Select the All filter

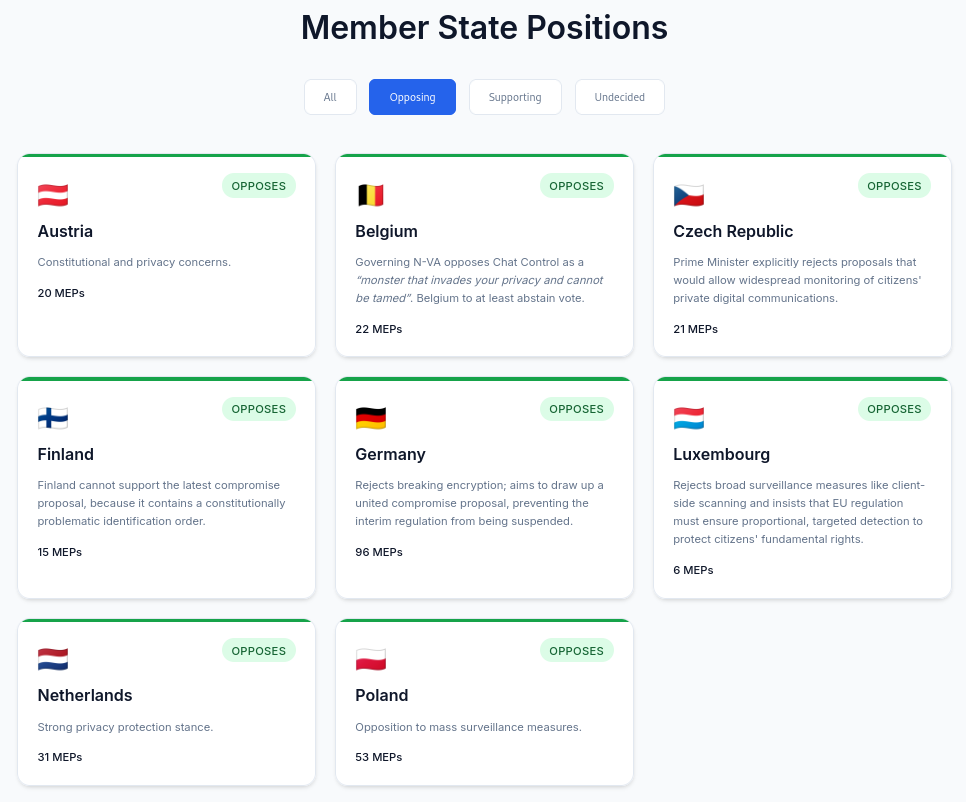coord(330,97)
